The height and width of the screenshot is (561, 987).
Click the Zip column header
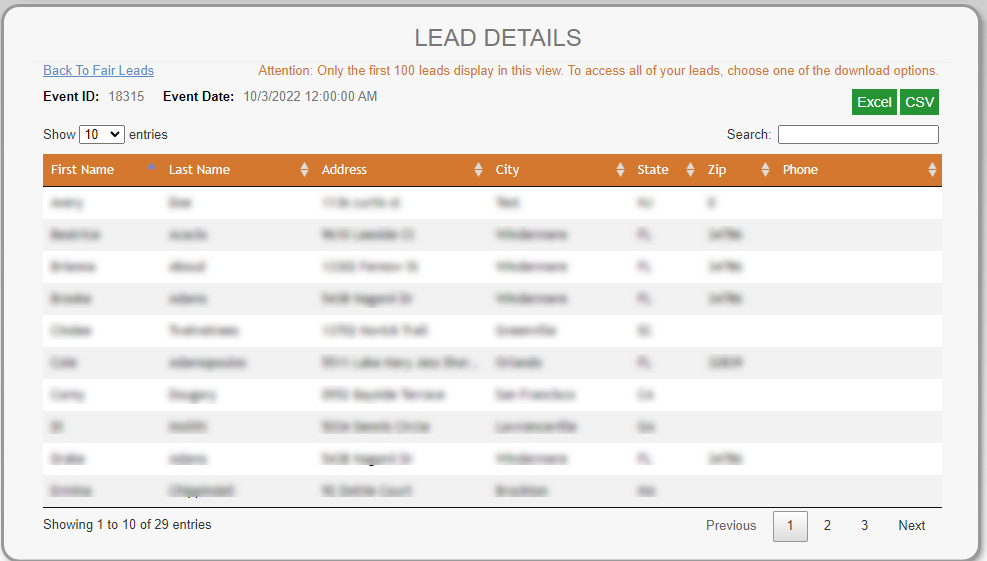click(x=737, y=169)
